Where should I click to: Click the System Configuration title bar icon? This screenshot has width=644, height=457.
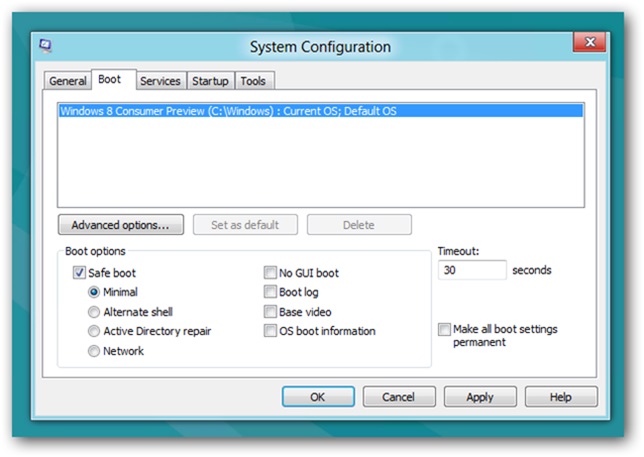coord(45,46)
